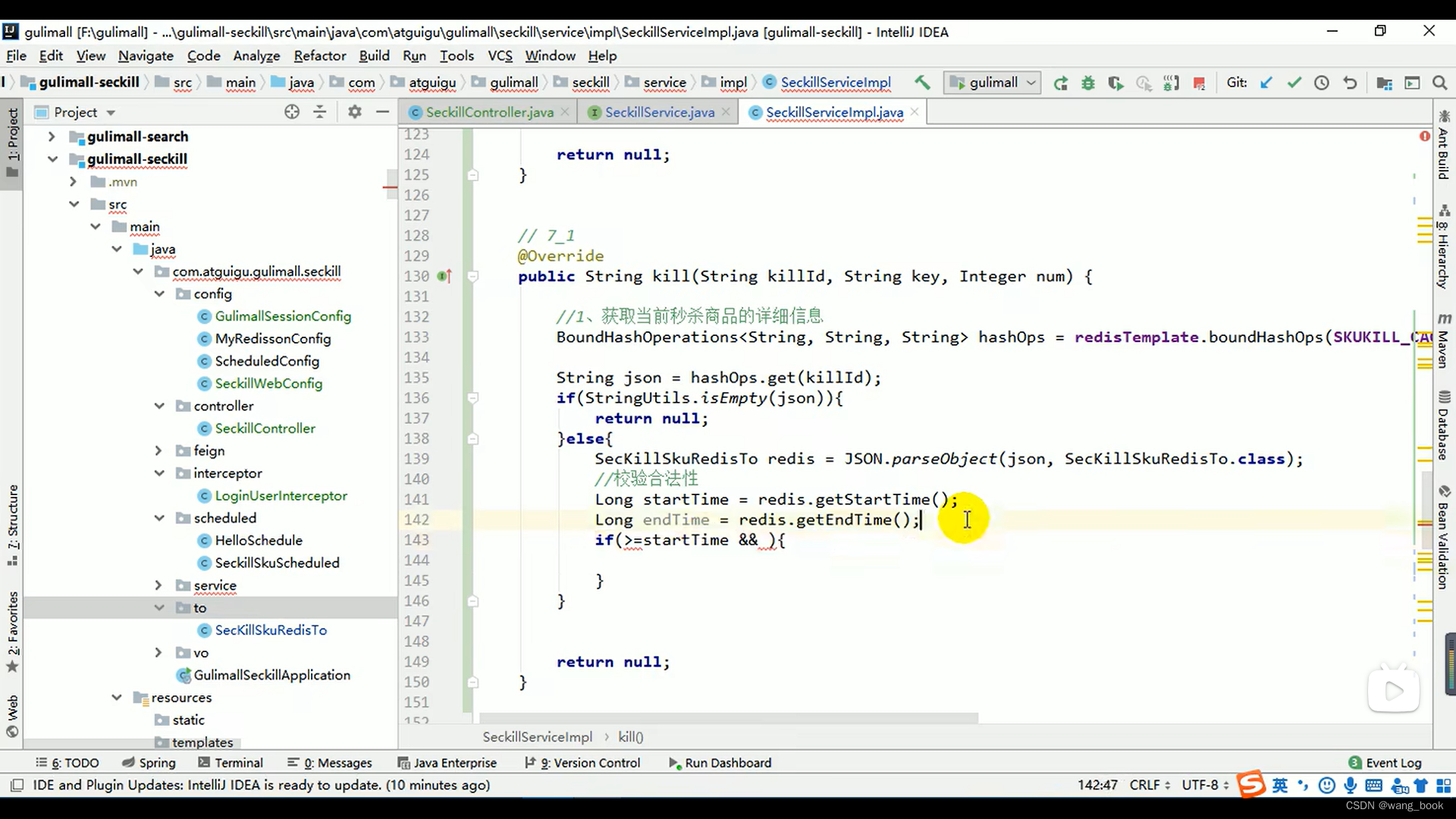1456x819 pixels.
Task: Open the VCS menu
Action: (x=500, y=55)
